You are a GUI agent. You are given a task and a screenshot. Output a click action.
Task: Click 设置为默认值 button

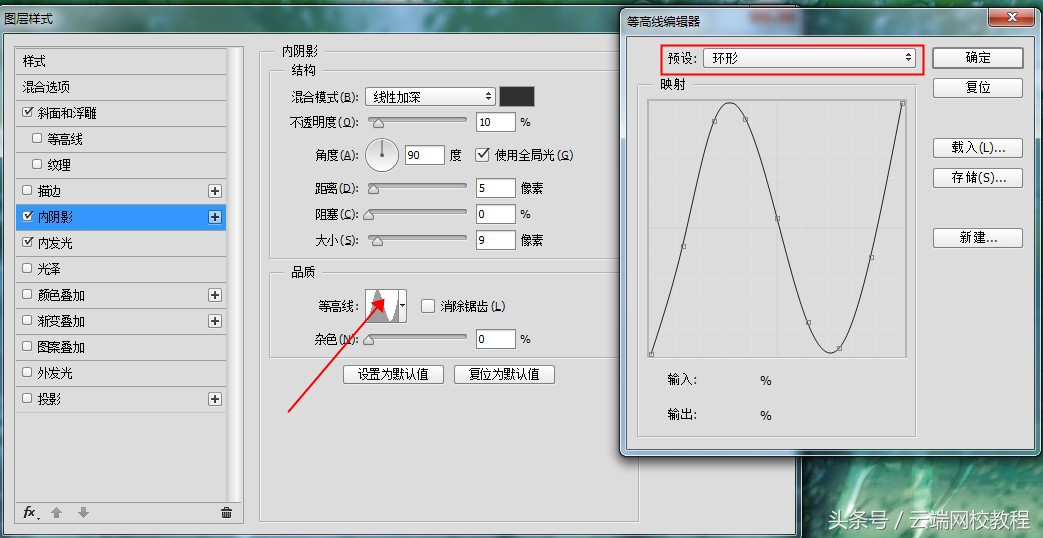(394, 374)
